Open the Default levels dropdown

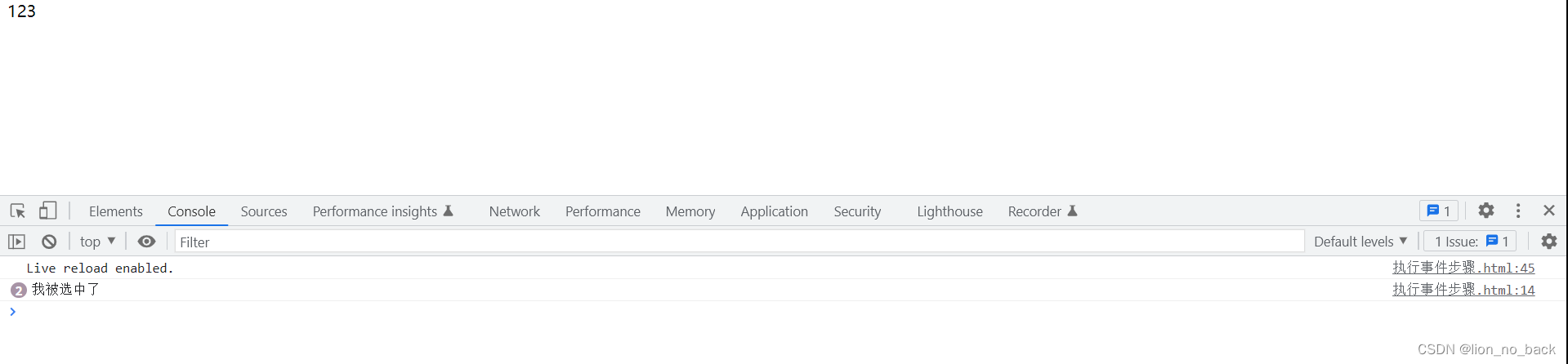click(x=1360, y=242)
